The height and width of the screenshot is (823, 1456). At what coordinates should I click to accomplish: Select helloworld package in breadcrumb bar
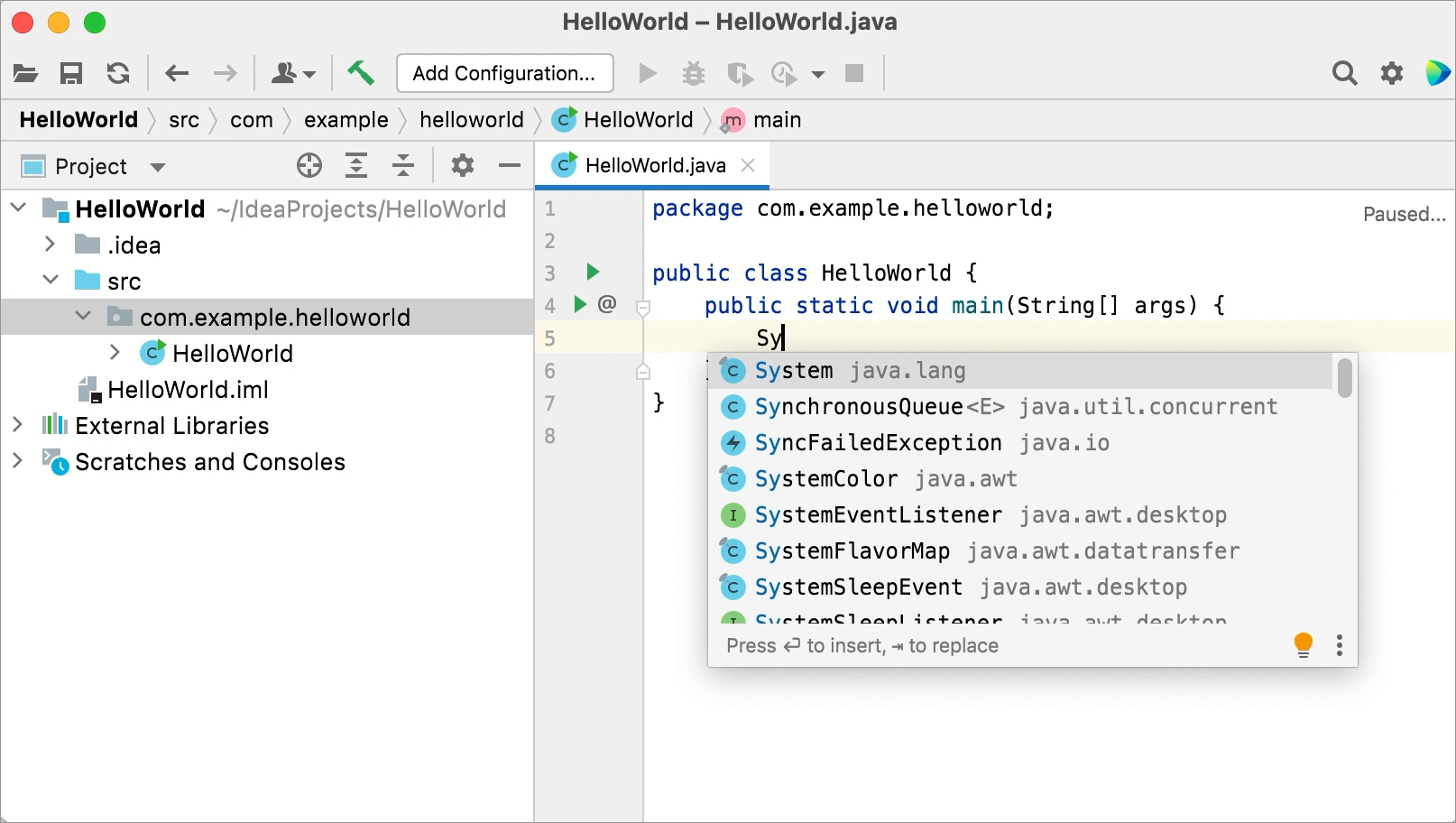click(x=472, y=120)
